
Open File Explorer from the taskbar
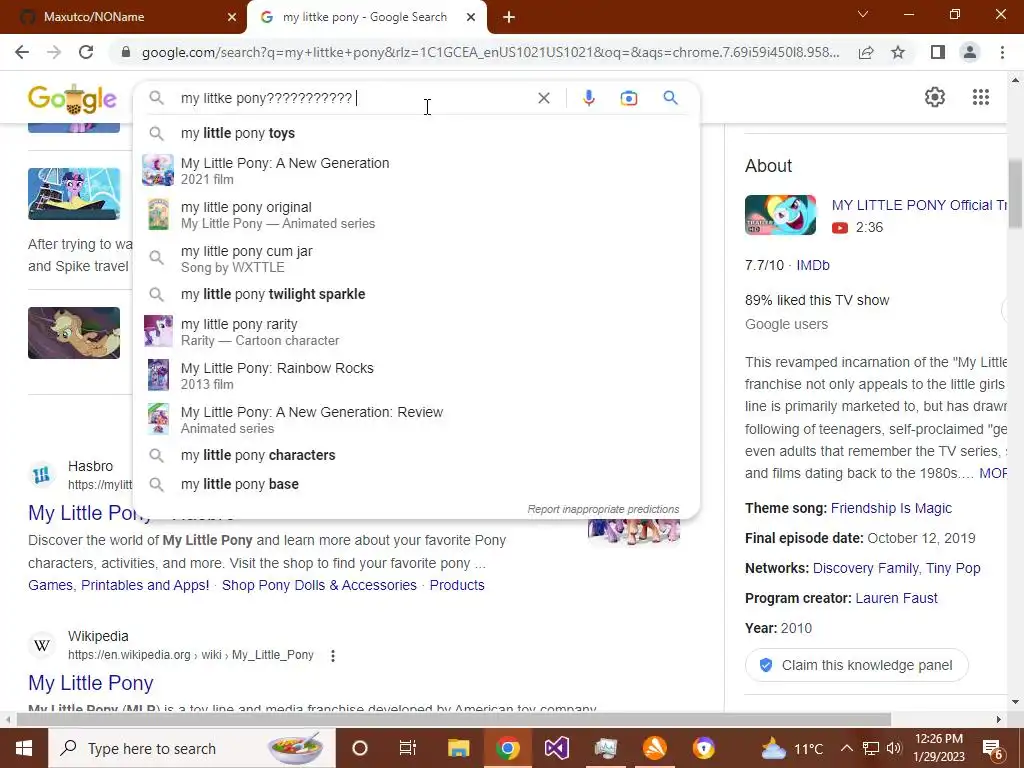458,748
